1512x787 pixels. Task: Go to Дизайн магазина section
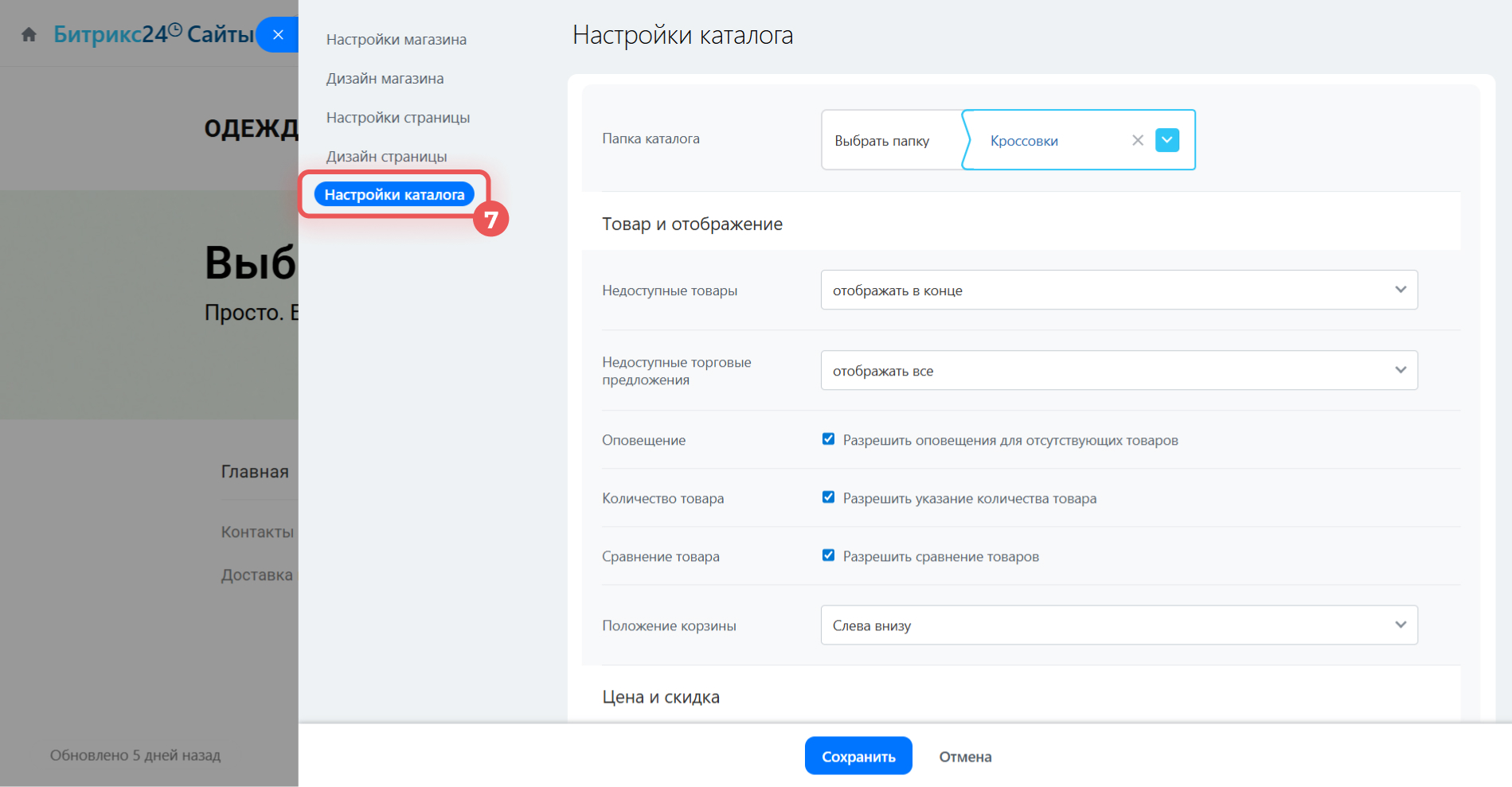pos(385,79)
